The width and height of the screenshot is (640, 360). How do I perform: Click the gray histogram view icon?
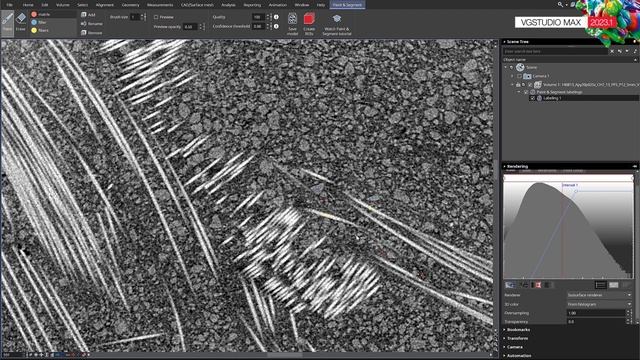[613, 285]
